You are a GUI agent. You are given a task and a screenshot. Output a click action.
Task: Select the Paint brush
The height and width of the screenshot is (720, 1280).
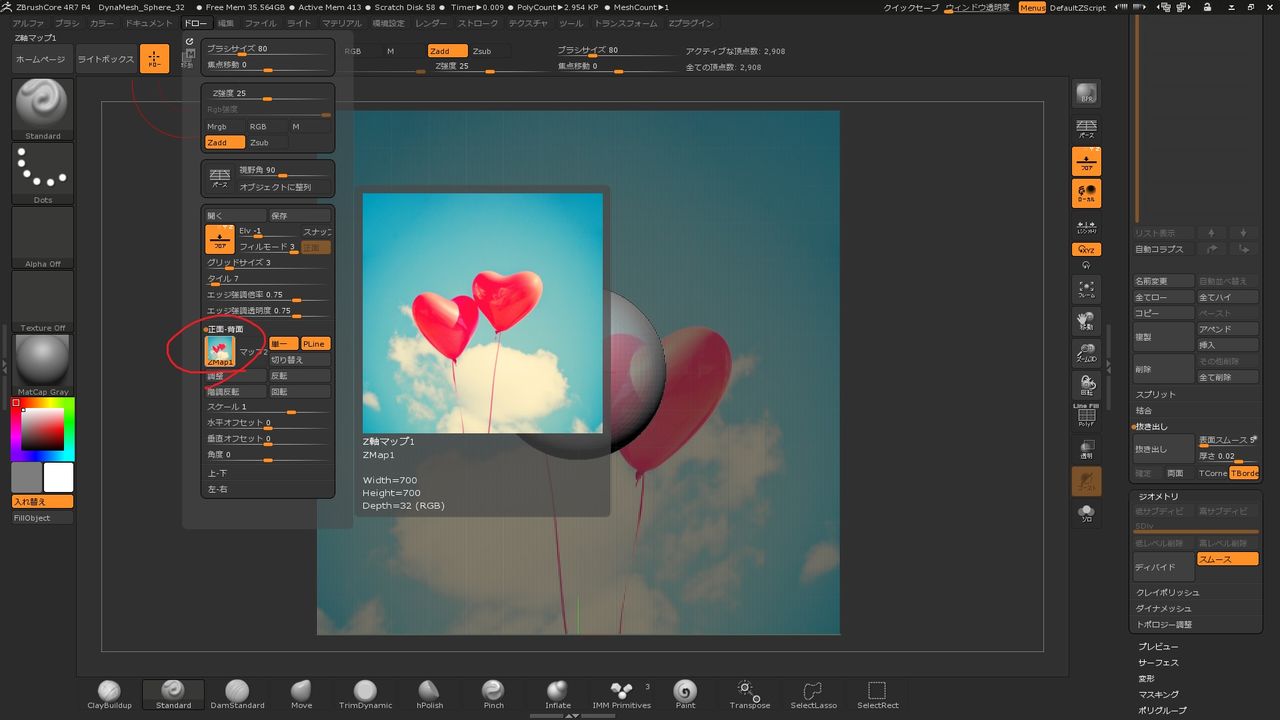pos(685,695)
